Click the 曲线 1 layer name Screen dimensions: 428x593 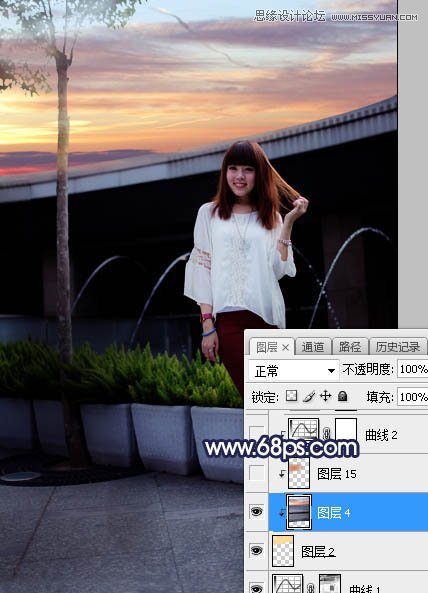click(365, 588)
